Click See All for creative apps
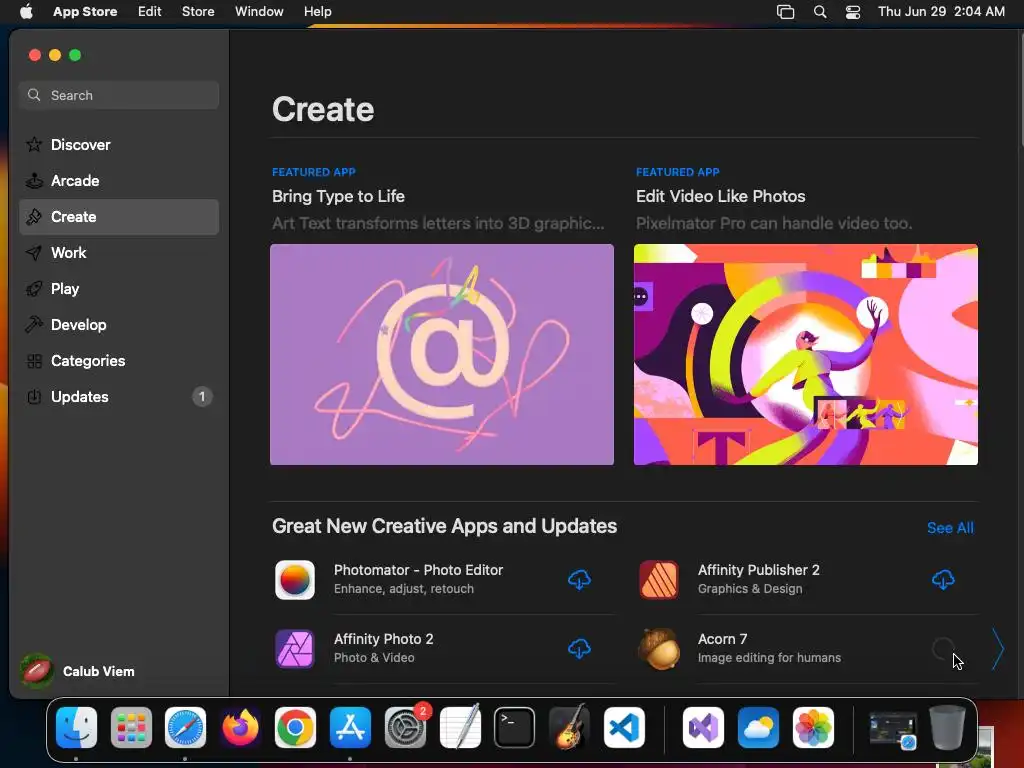 pyautogui.click(x=950, y=528)
